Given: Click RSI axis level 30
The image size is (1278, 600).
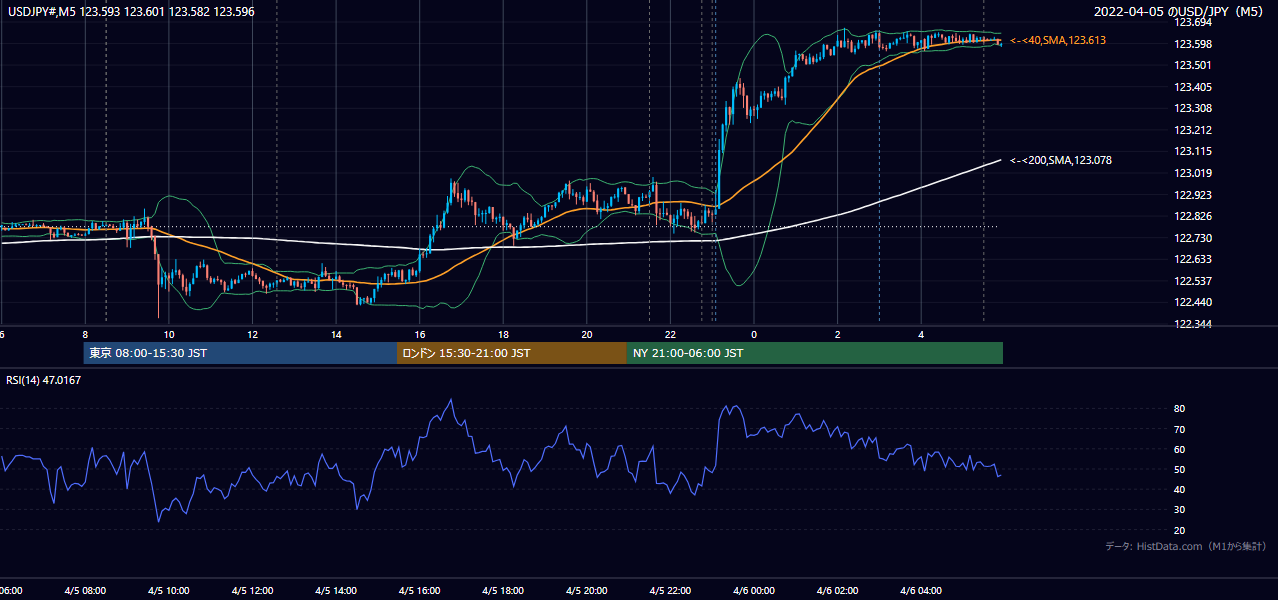Looking at the screenshot, I should [x=1179, y=510].
